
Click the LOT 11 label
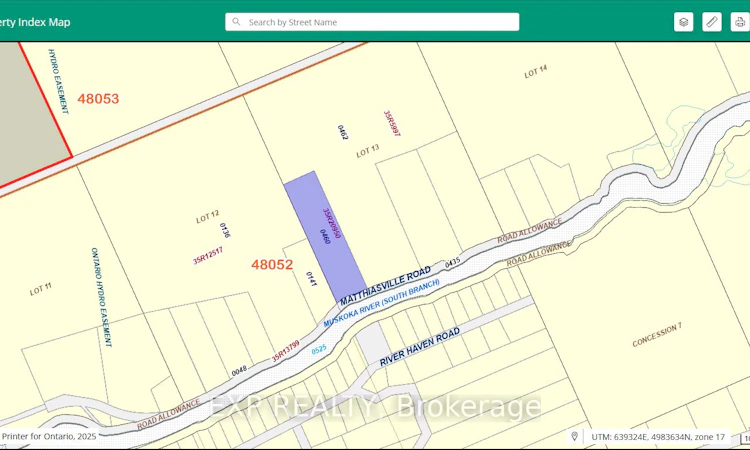point(41,289)
